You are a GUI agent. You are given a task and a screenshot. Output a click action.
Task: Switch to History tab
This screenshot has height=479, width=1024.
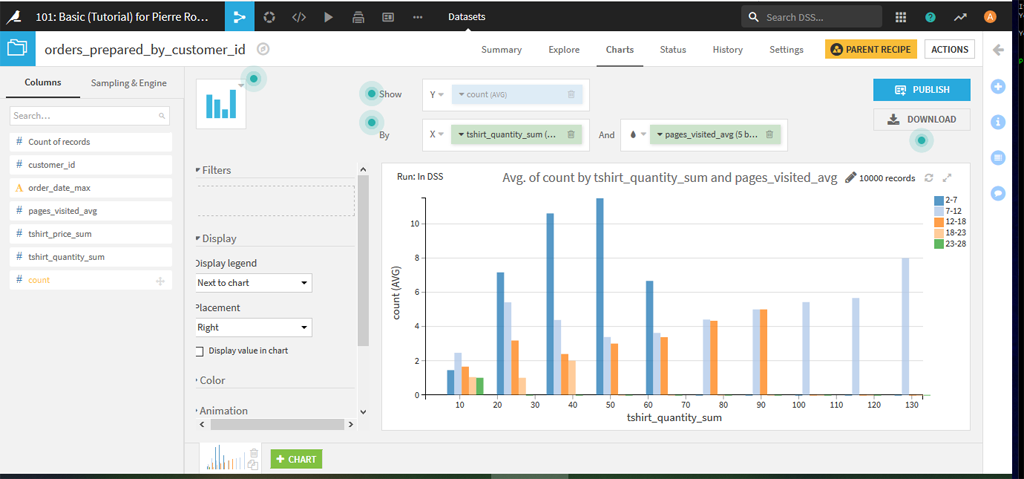coord(728,50)
